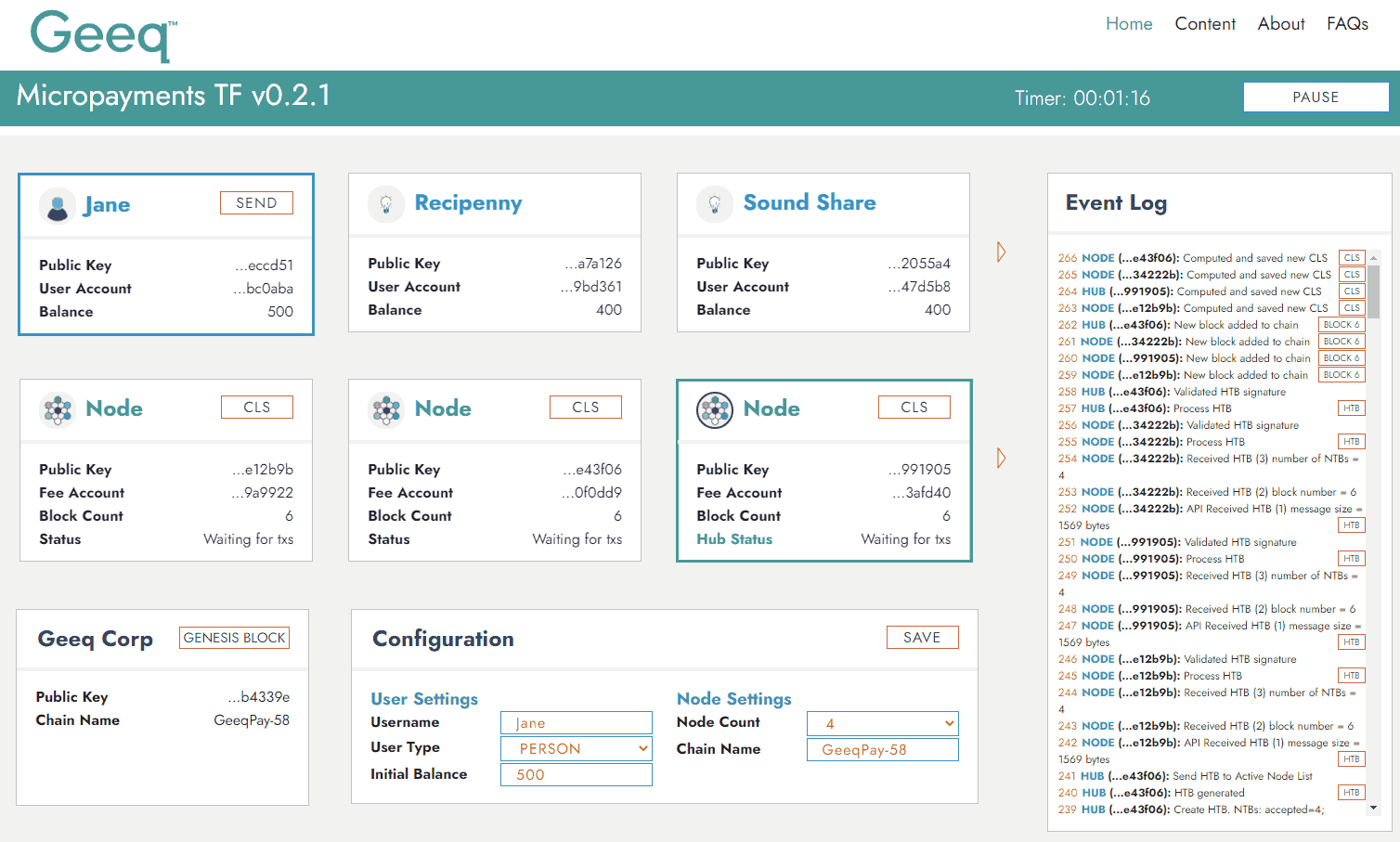Click the node icon for key ...e43f06
The height and width of the screenshot is (842, 1400).
tap(386, 409)
